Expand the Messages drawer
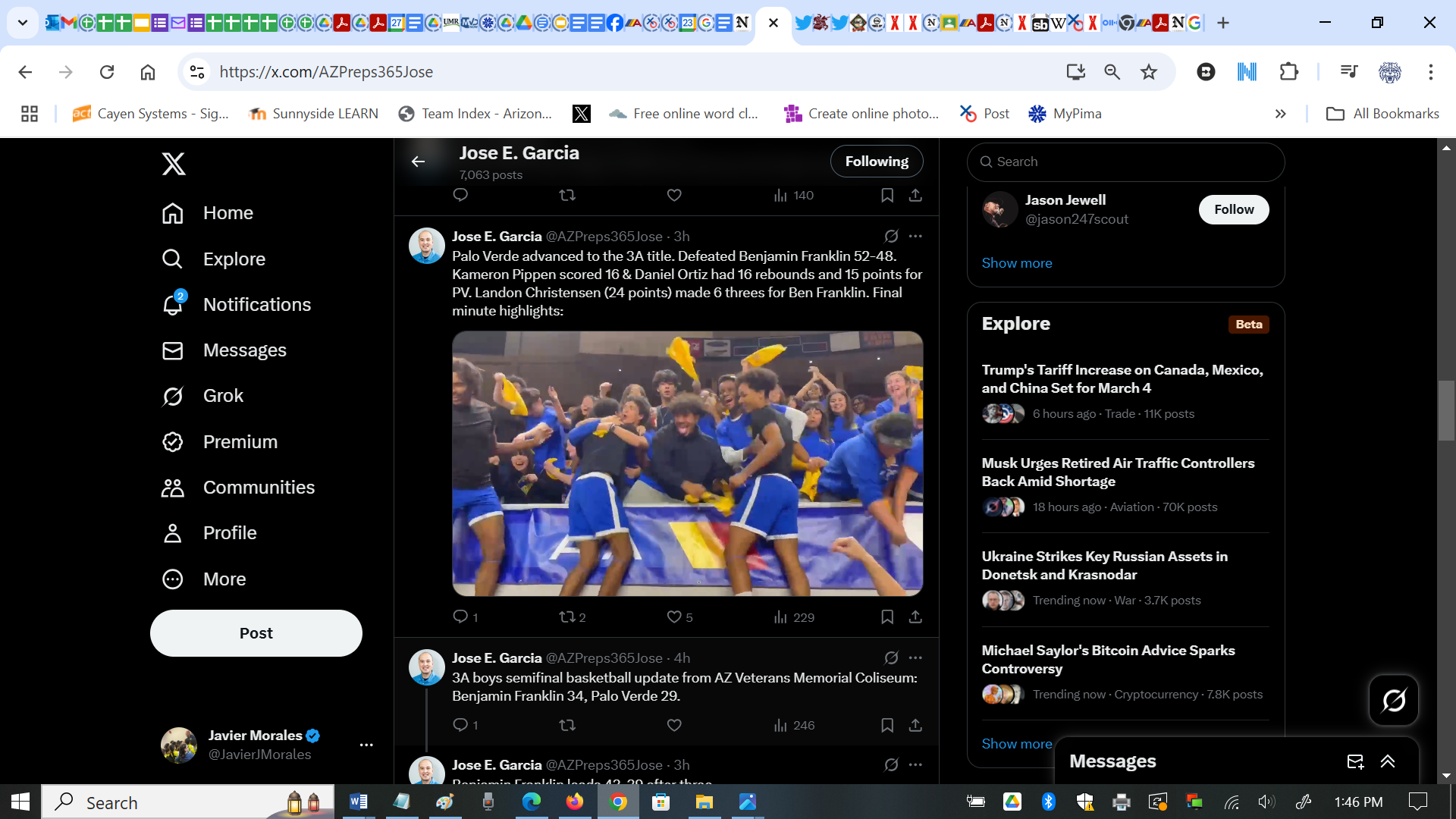Image resolution: width=1456 pixels, height=819 pixels. [x=1388, y=761]
